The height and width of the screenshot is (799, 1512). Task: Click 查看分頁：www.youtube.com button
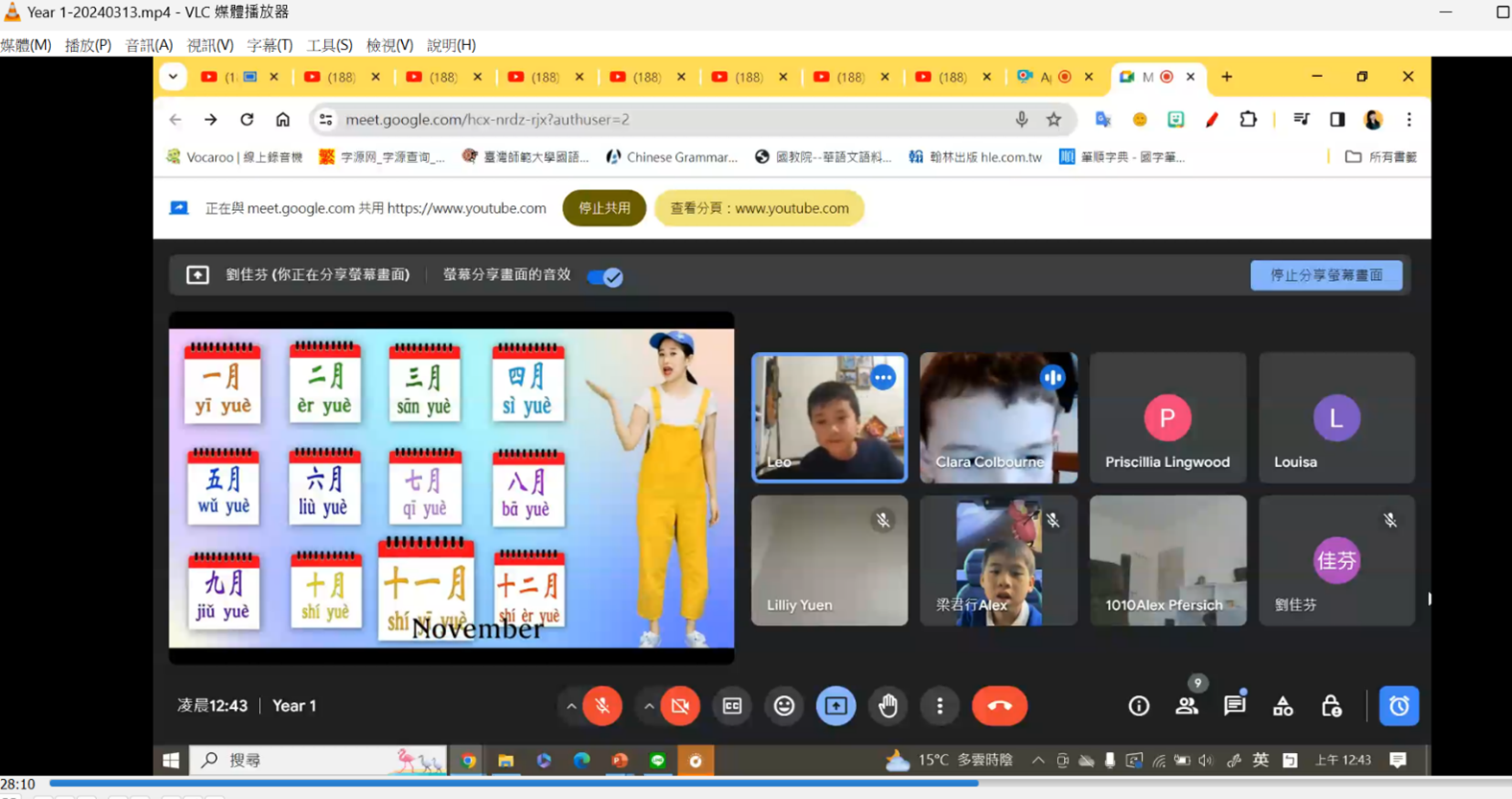[x=759, y=208]
